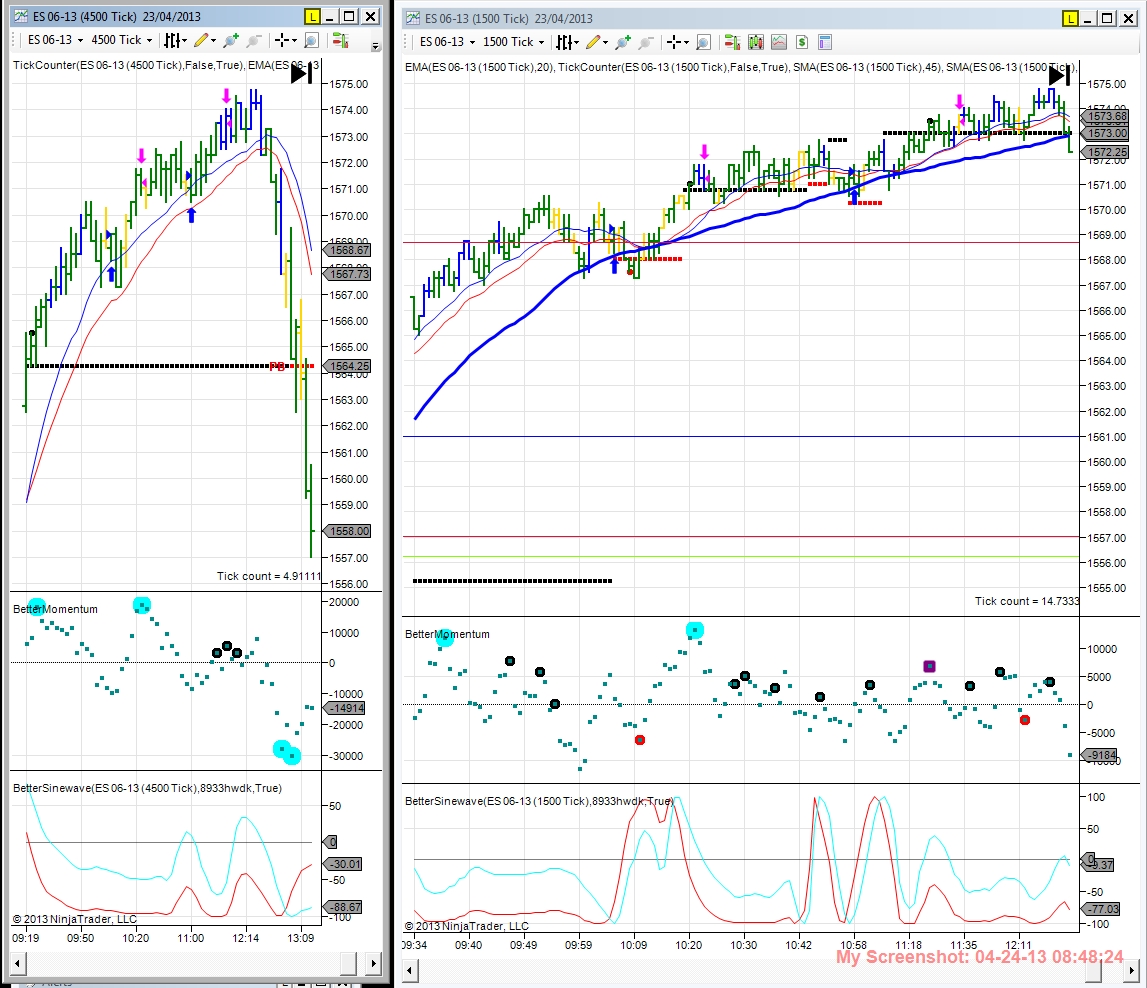Jump to latest bar in 4500 Tick chart

coord(301,73)
